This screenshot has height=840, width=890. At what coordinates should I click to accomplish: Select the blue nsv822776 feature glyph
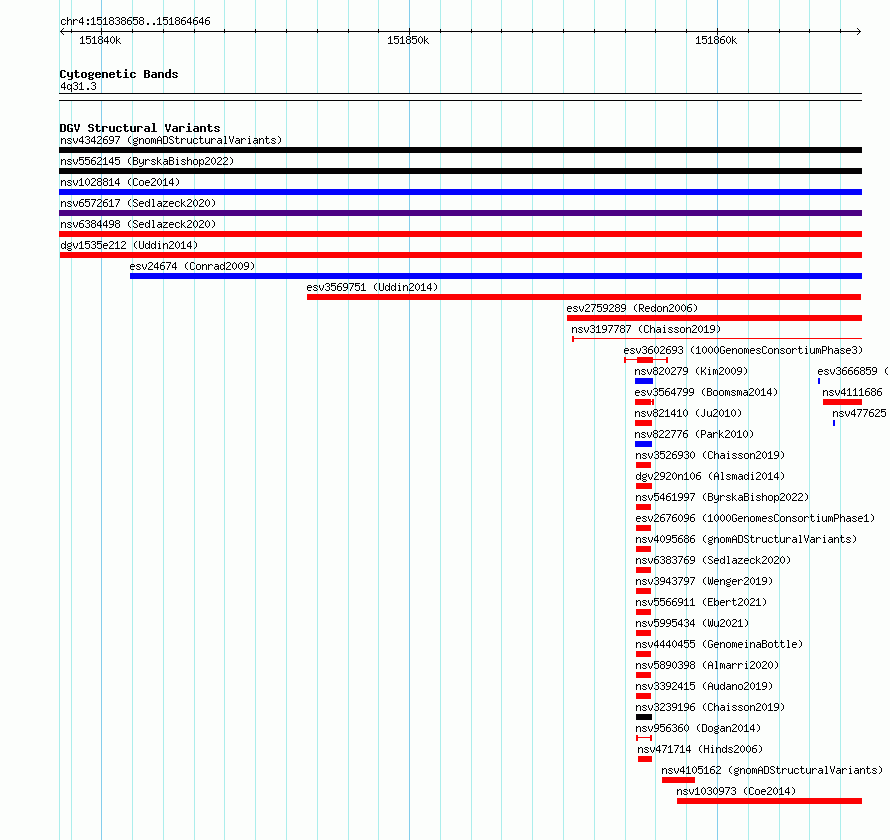pos(643,444)
